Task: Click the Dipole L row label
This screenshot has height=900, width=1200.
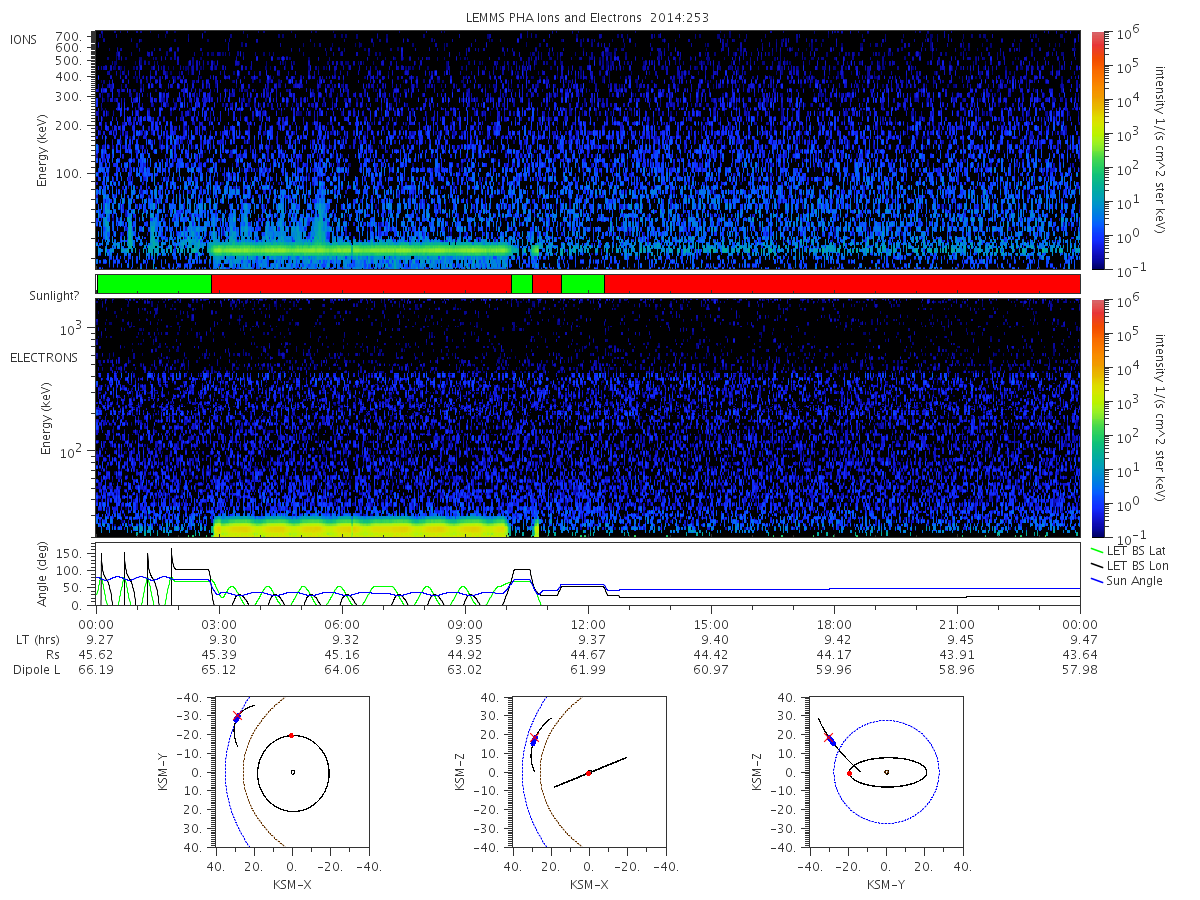Action: click(37, 669)
